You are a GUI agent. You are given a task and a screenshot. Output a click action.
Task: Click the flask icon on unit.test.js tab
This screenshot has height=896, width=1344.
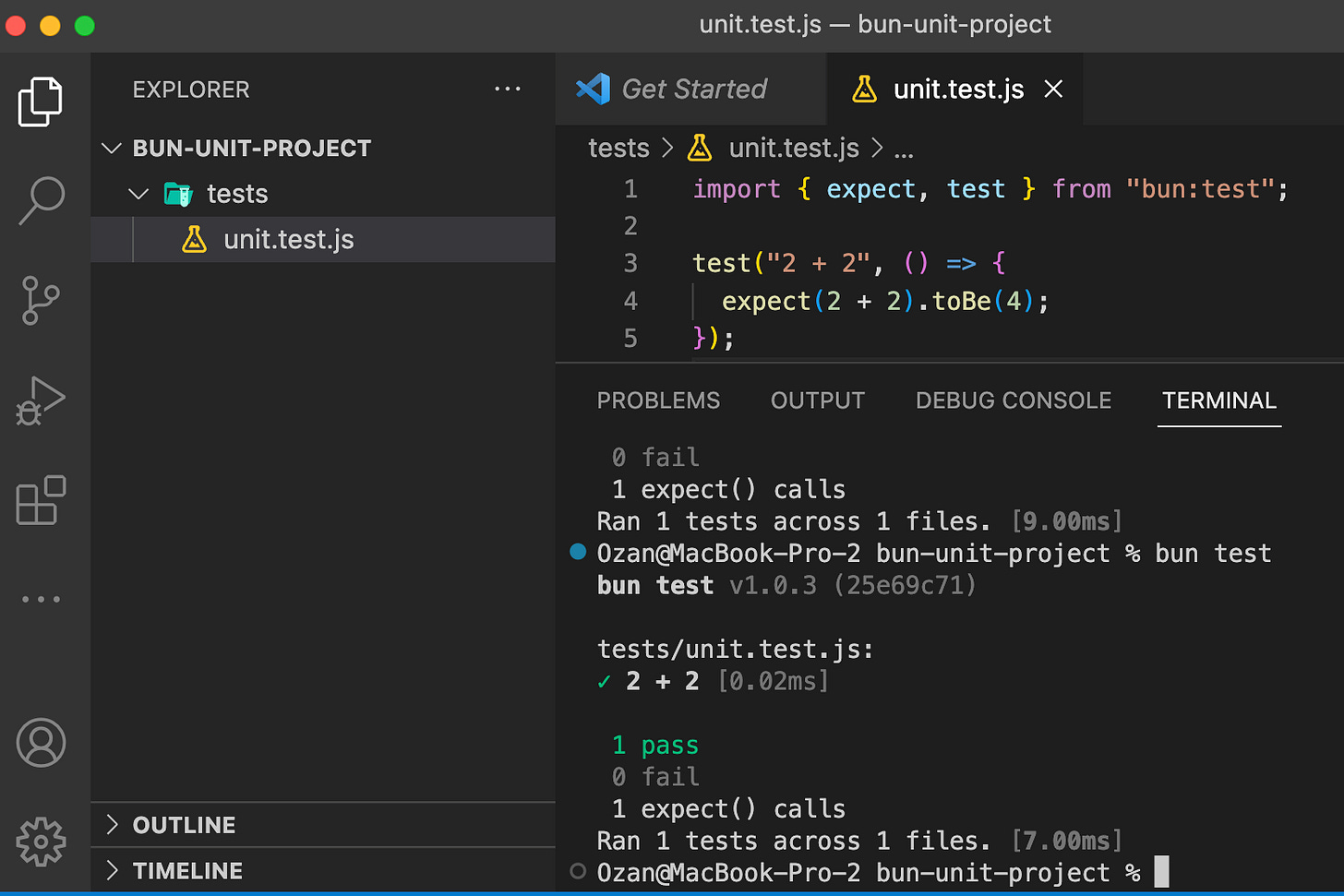tap(865, 89)
